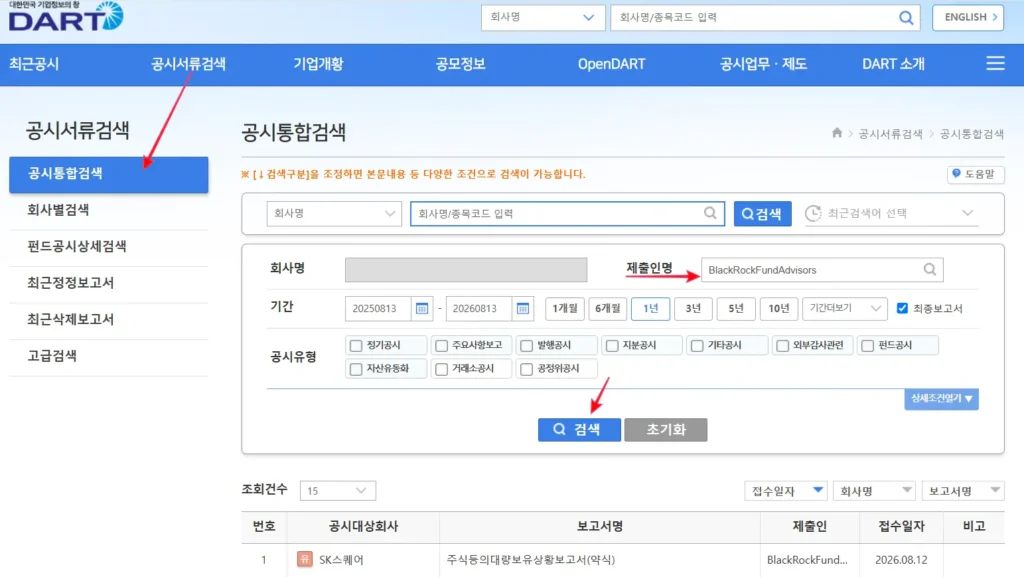This screenshot has width=1024, height=577.
Task: Click magnifier icon in 제출인명 field
Action: pyautogui.click(x=929, y=270)
